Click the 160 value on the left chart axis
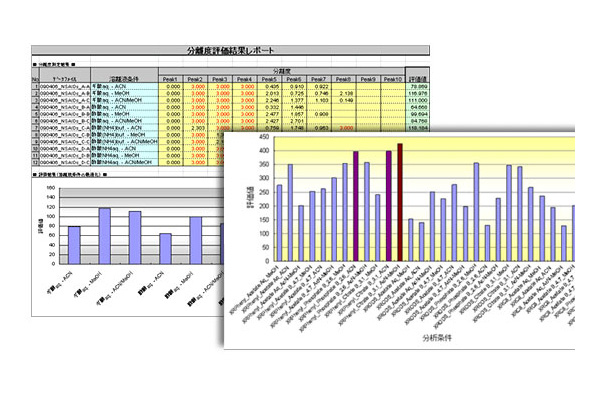 point(51,188)
